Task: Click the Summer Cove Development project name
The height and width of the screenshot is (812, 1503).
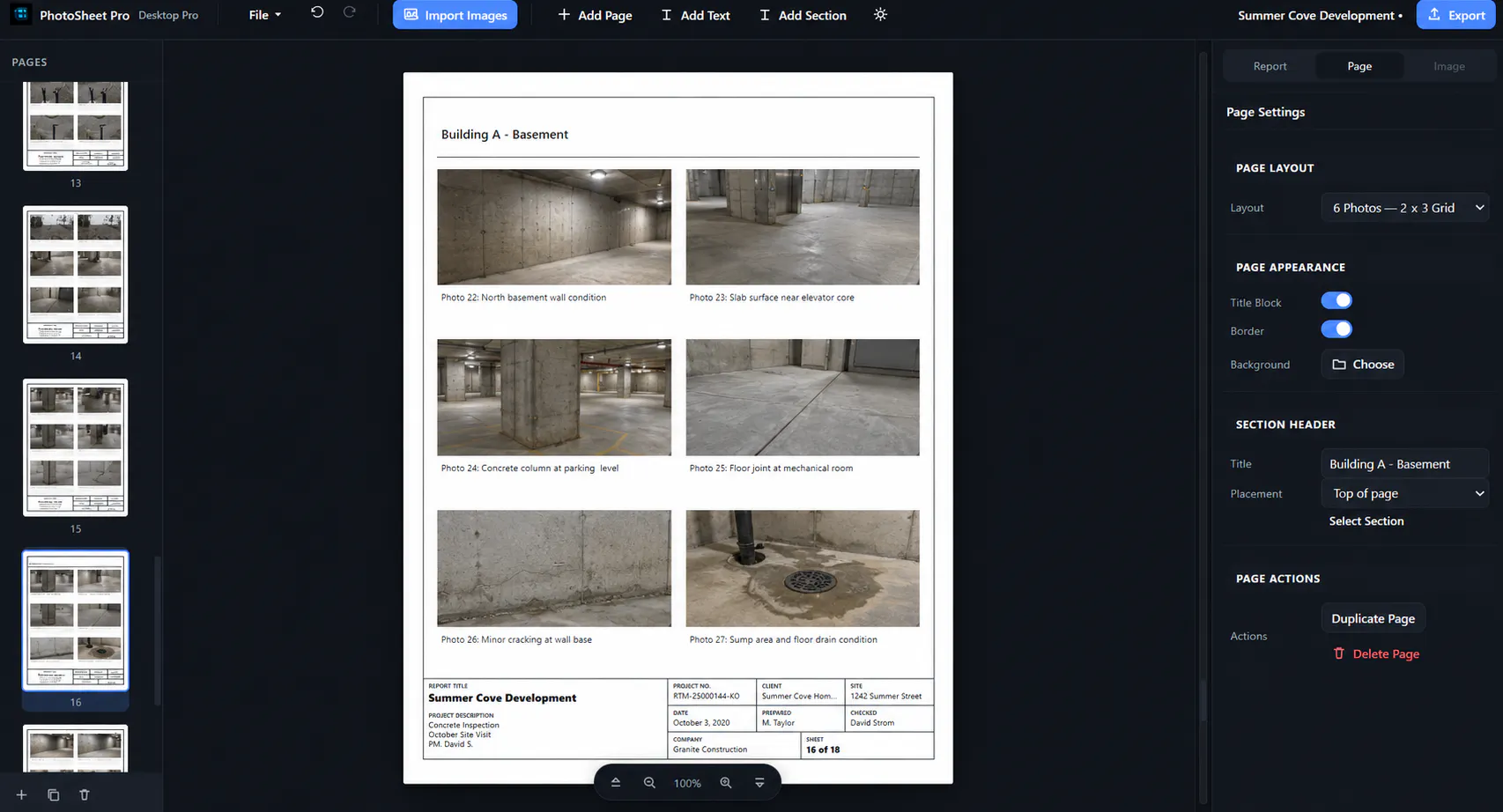Action: pyautogui.click(x=1316, y=15)
